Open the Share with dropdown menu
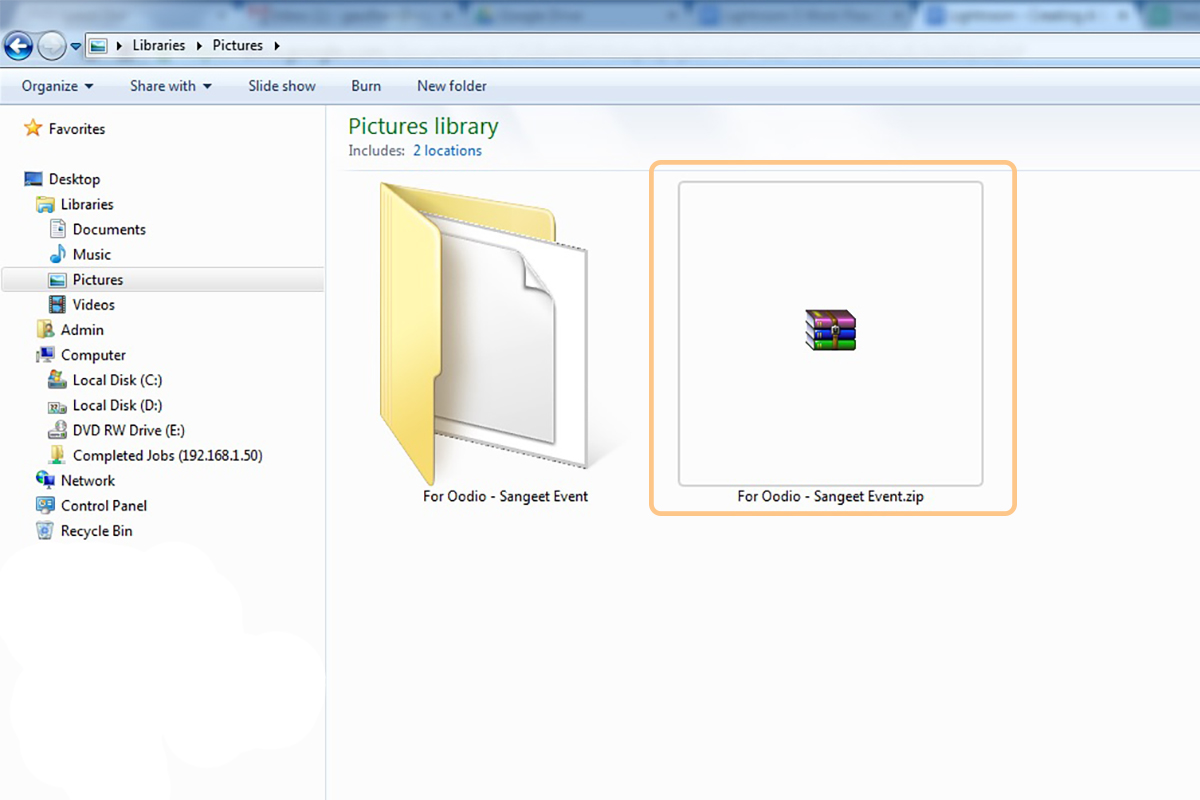 171,86
